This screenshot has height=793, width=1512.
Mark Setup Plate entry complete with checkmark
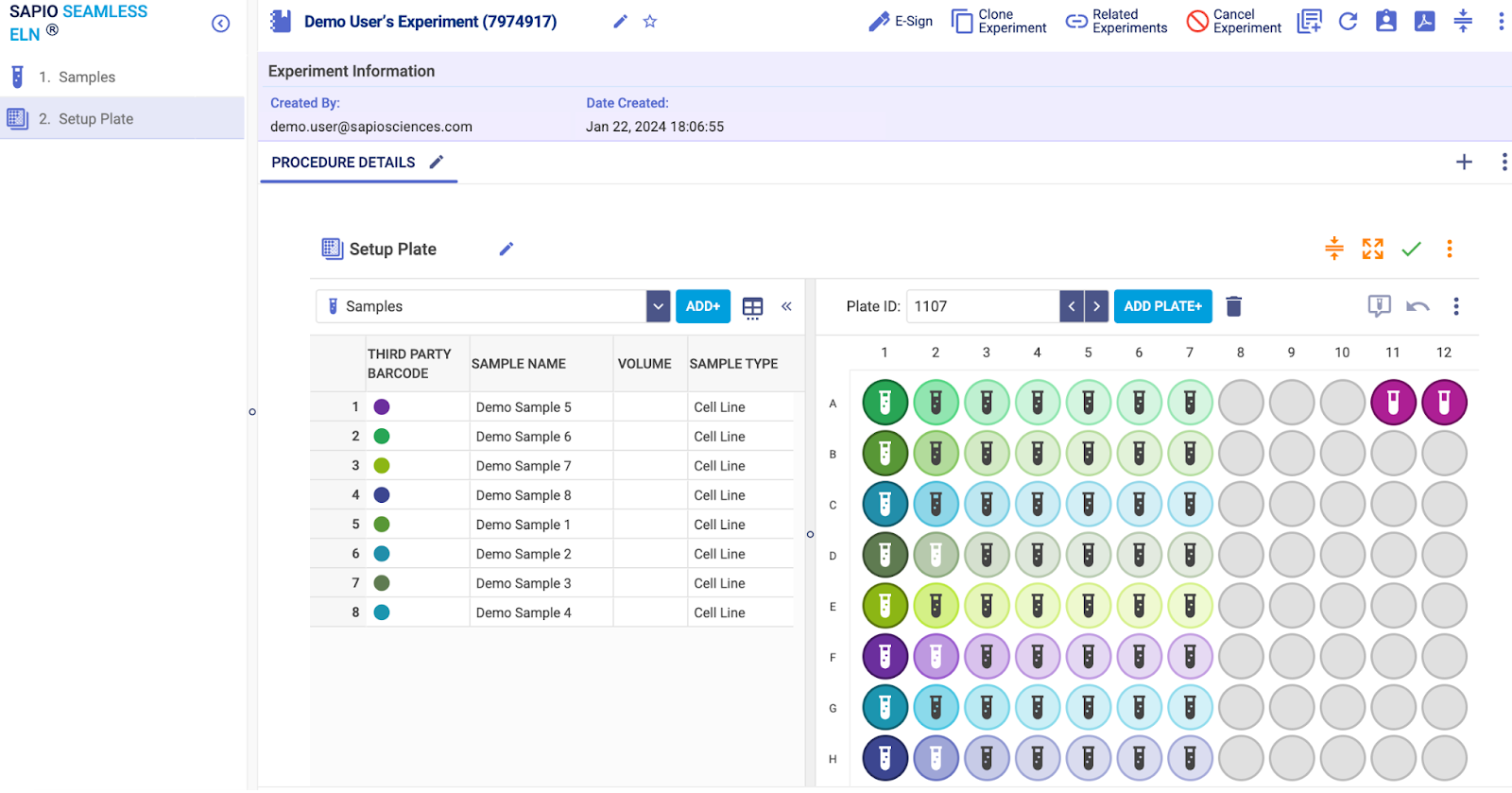pyautogui.click(x=1411, y=249)
